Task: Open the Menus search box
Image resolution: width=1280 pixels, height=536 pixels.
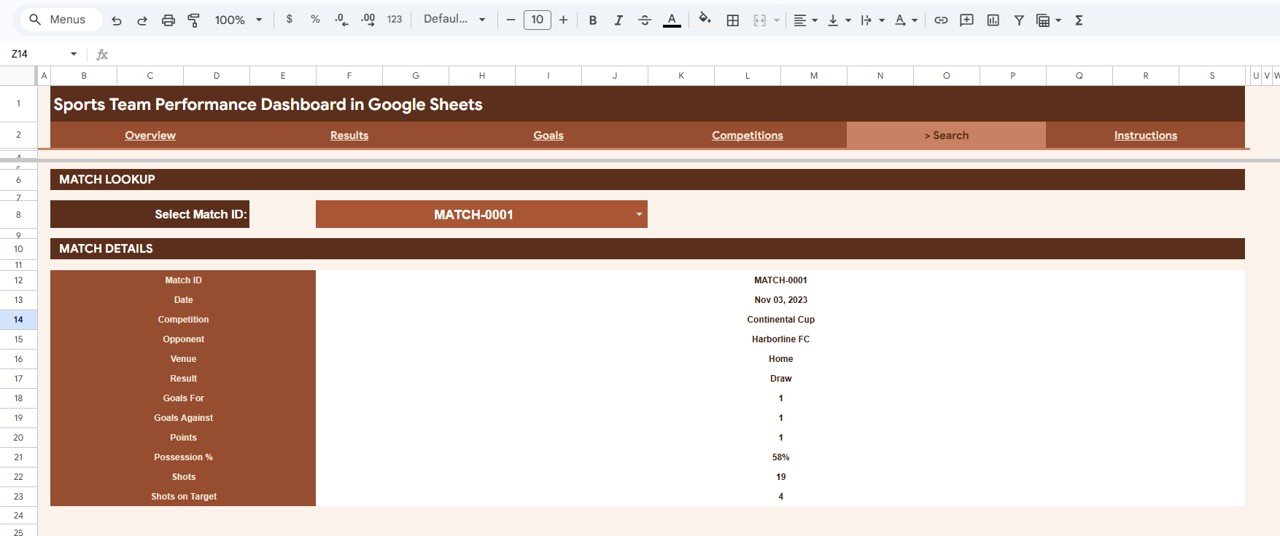Action: 60,20
